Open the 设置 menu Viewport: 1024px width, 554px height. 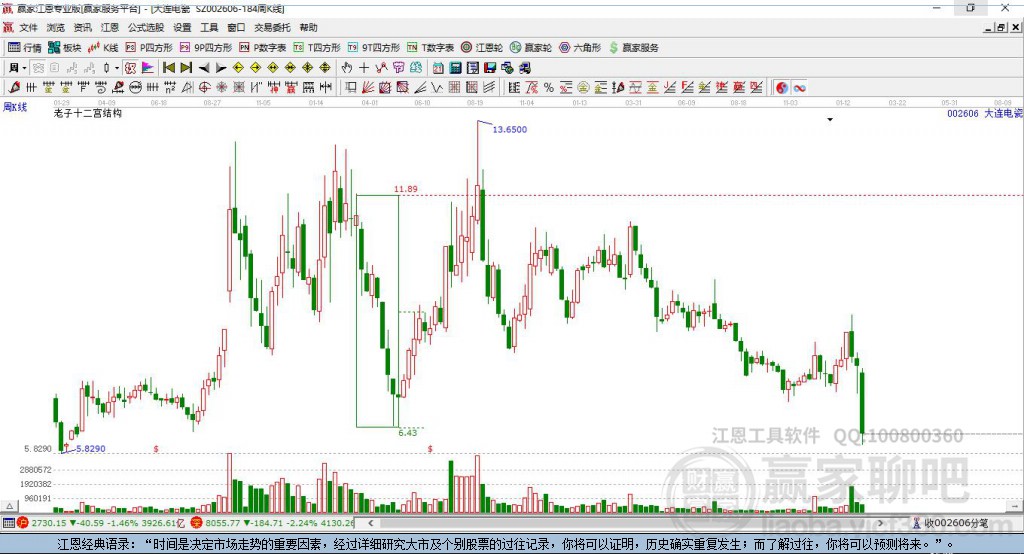pos(182,27)
